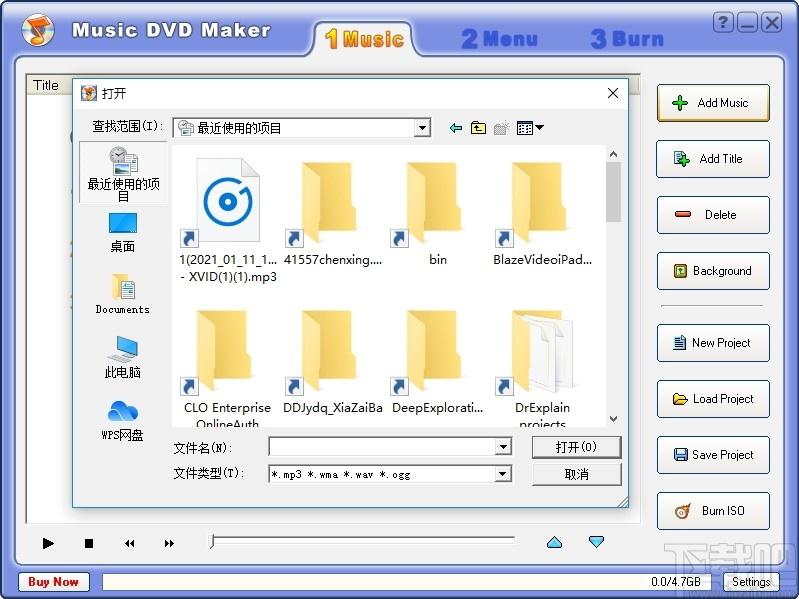Click the Delete button
Viewport: 799px width, 599px height.
[713, 215]
